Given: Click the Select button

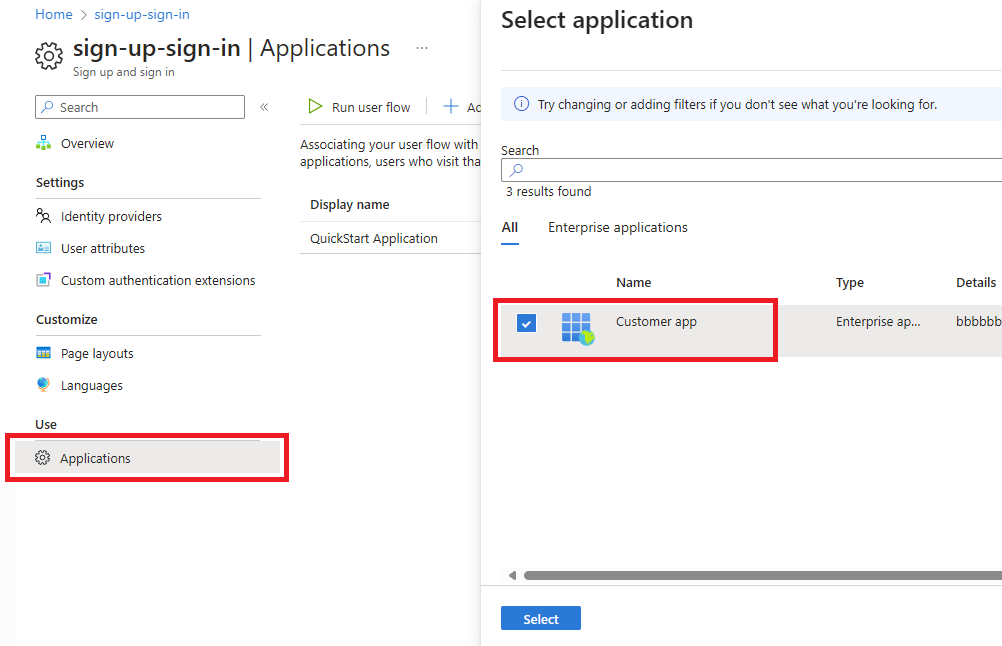Looking at the screenshot, I should [540, 618].
